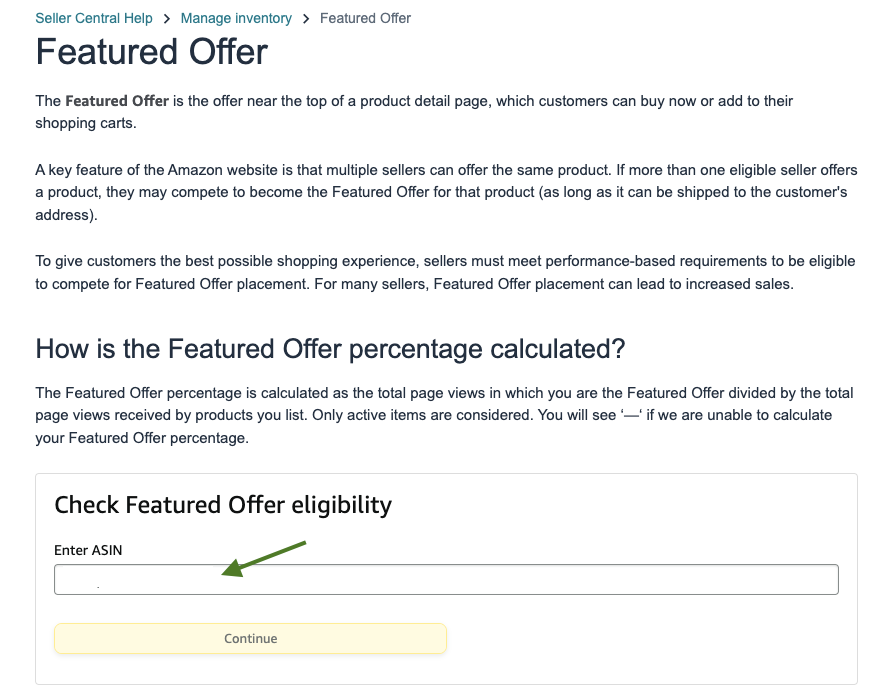This screenshot has width=889, height=699.
Task: Click the paragraph starting 'A key feature'
Action: tap(446, 192)
